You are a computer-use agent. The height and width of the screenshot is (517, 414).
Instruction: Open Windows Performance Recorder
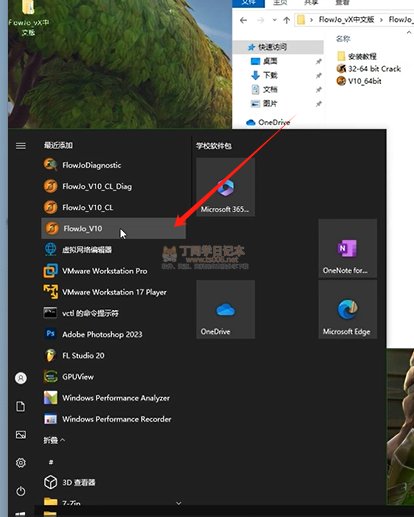(x=113, y=419)
